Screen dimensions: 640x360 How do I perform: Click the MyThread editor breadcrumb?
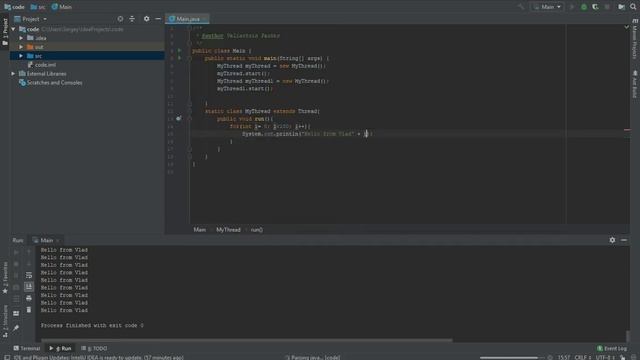(228, 230)
